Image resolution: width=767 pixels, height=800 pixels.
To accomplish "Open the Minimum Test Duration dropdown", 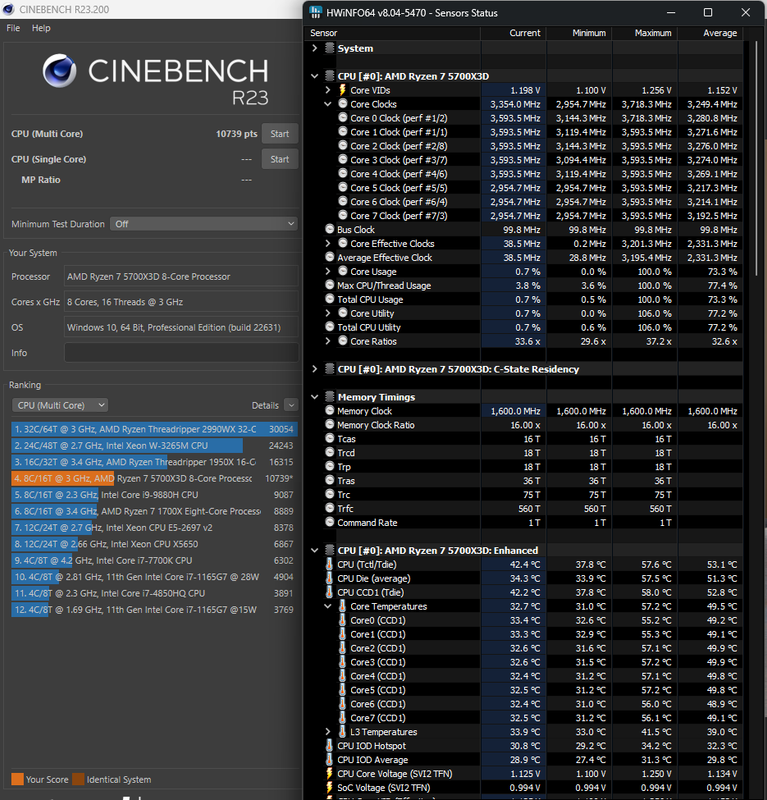I will coord(204,224).
